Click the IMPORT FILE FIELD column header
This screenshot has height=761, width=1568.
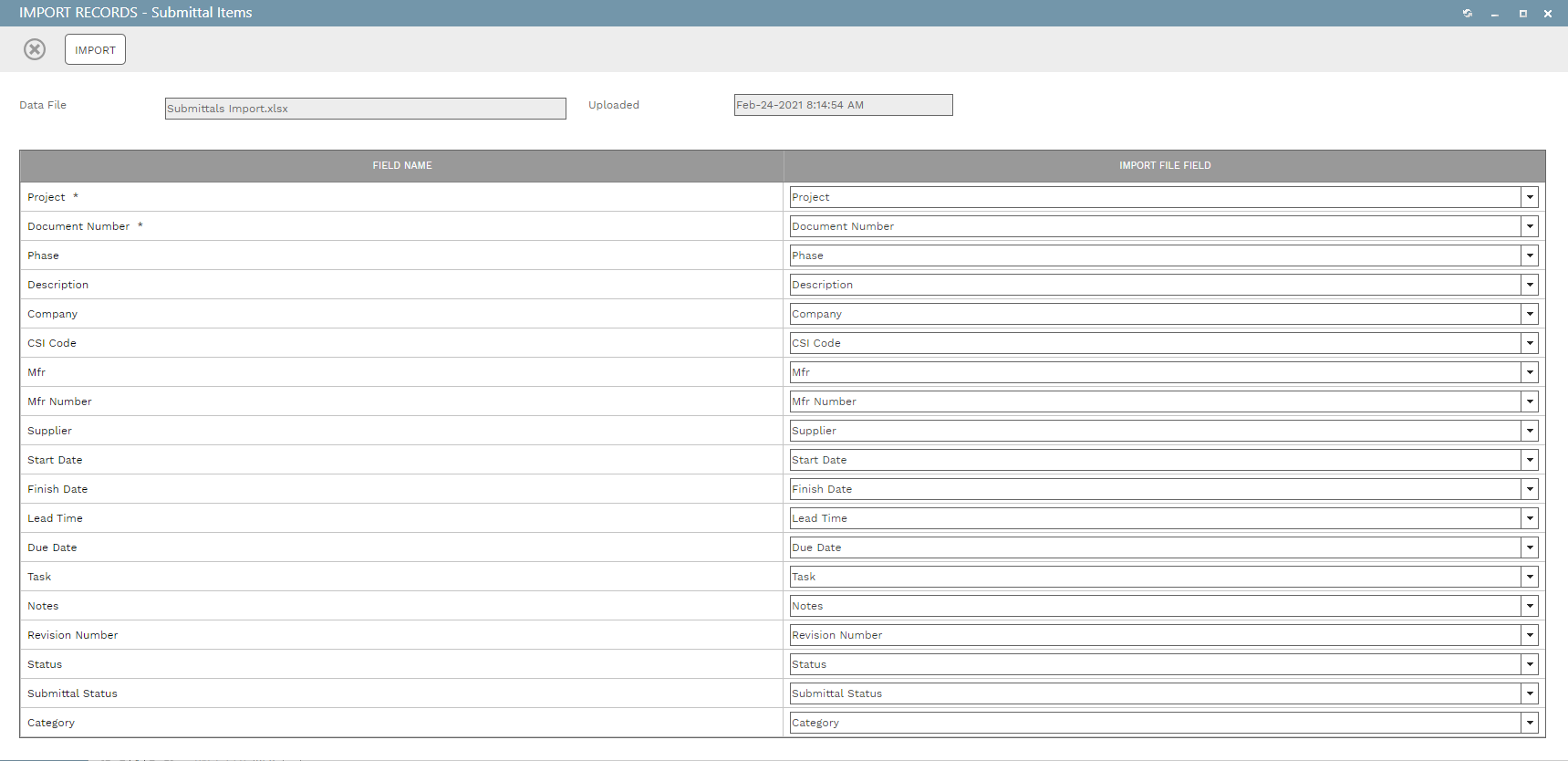tap(1165, 166)
